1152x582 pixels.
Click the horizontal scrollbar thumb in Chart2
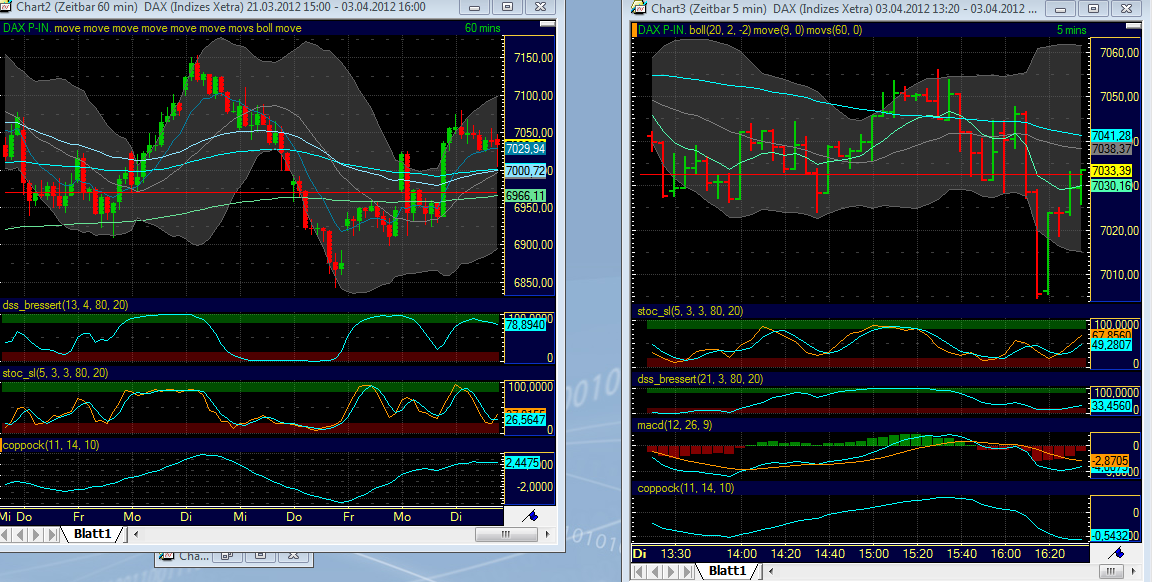(x=505, y=534)
